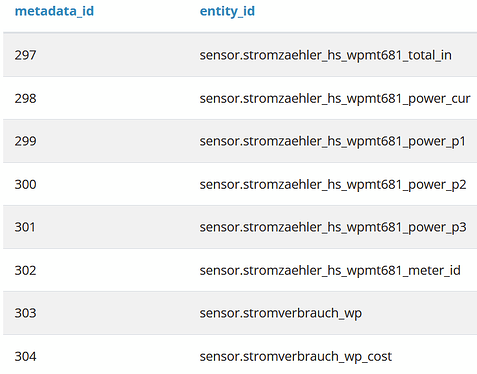Select the table row with id 301
Screen dimensions: 477x374
pyautogui.click(x=240, y=227)
